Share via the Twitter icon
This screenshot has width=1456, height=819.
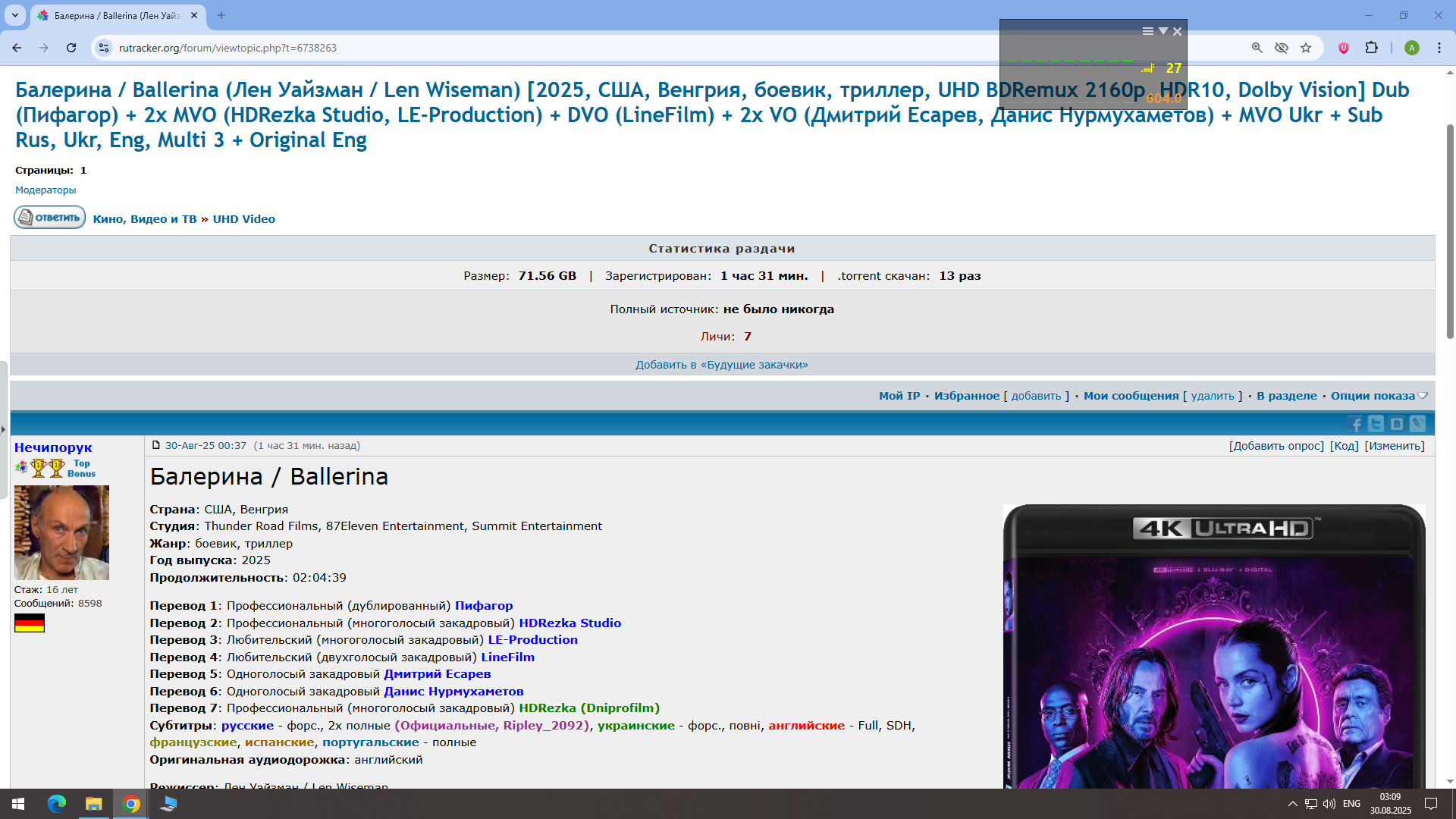[x=1376, y=424]
